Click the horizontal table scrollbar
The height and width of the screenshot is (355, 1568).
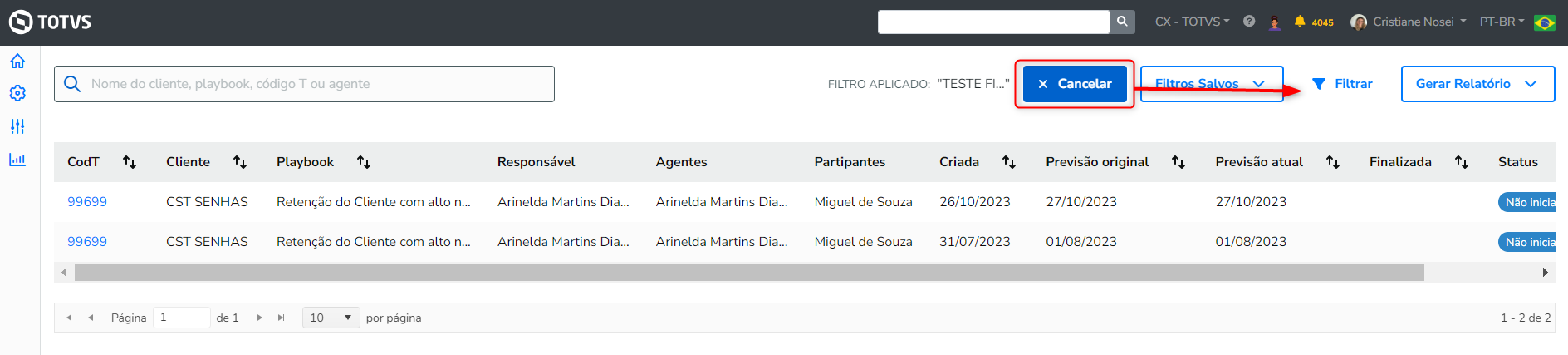748,273
